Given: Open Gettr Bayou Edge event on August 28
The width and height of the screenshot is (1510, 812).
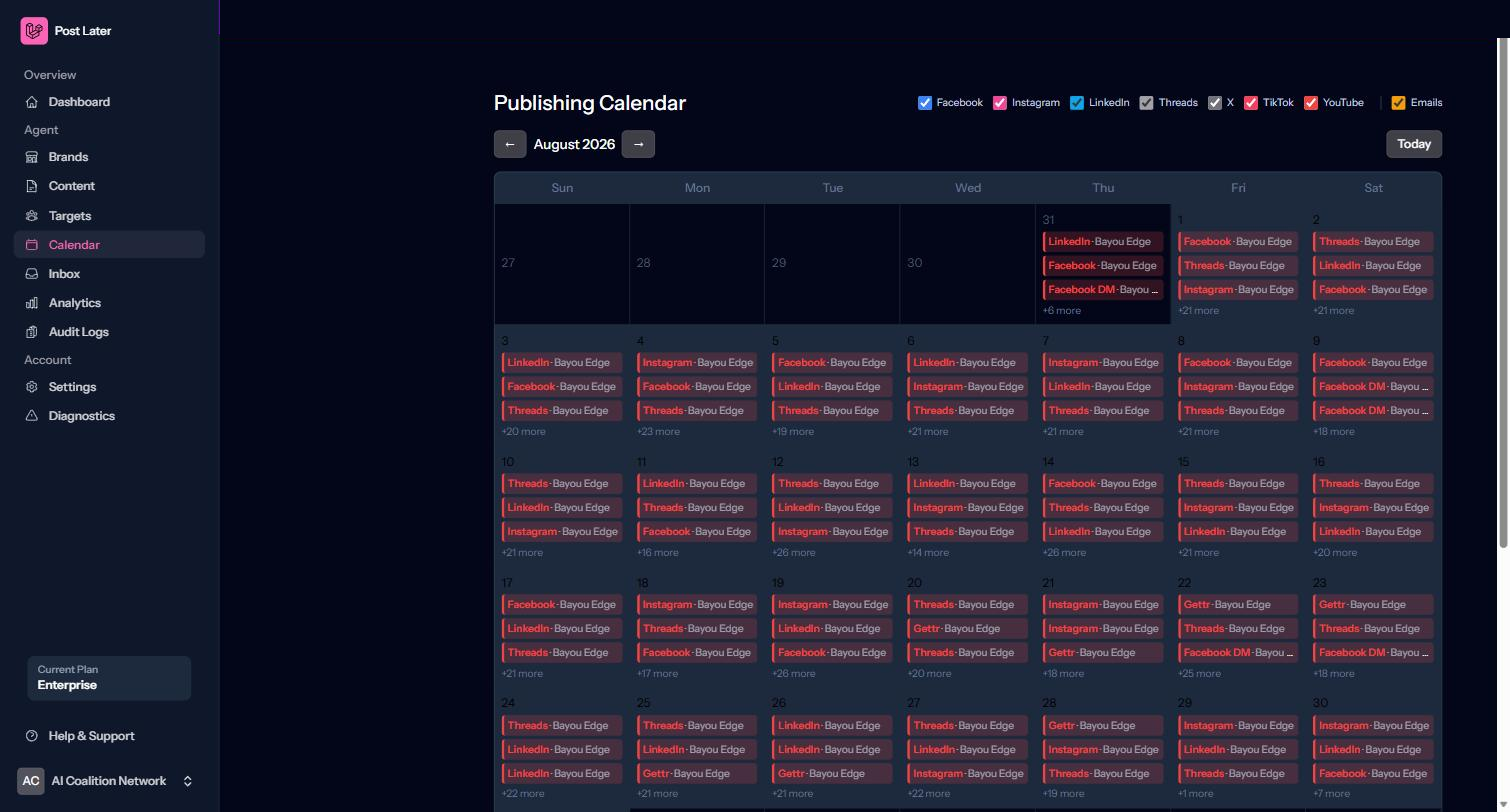Looking at the screenshot, I should [x=1103, y=726].
